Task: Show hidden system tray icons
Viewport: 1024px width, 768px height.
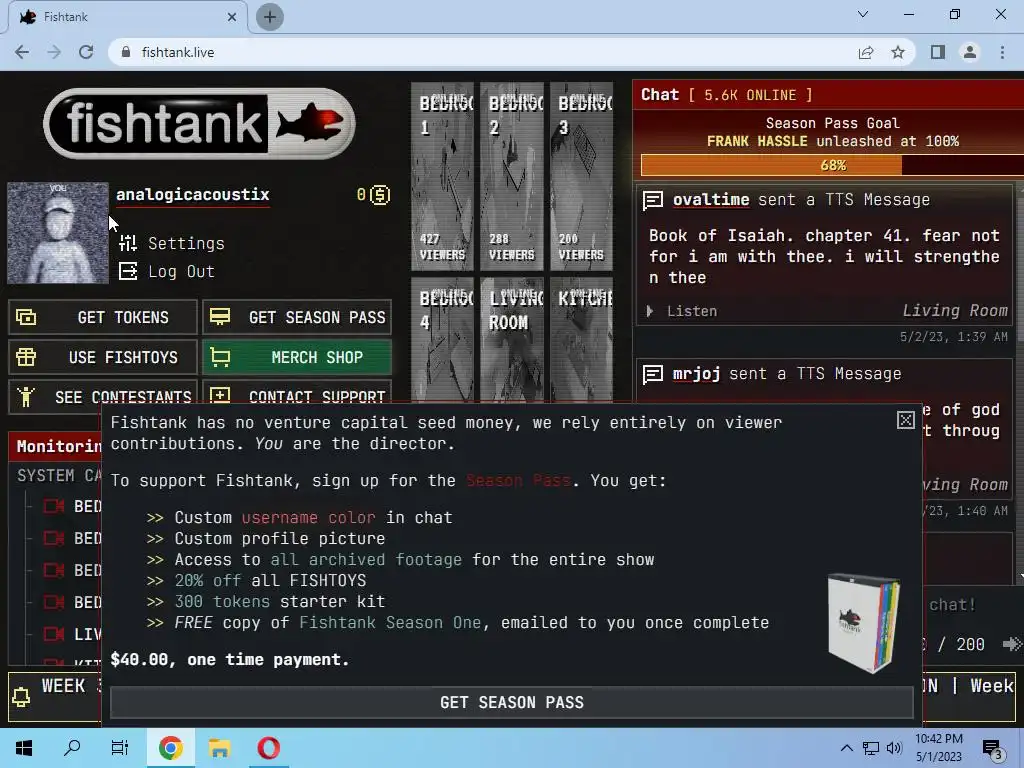Action: click(x=846, y=748)
